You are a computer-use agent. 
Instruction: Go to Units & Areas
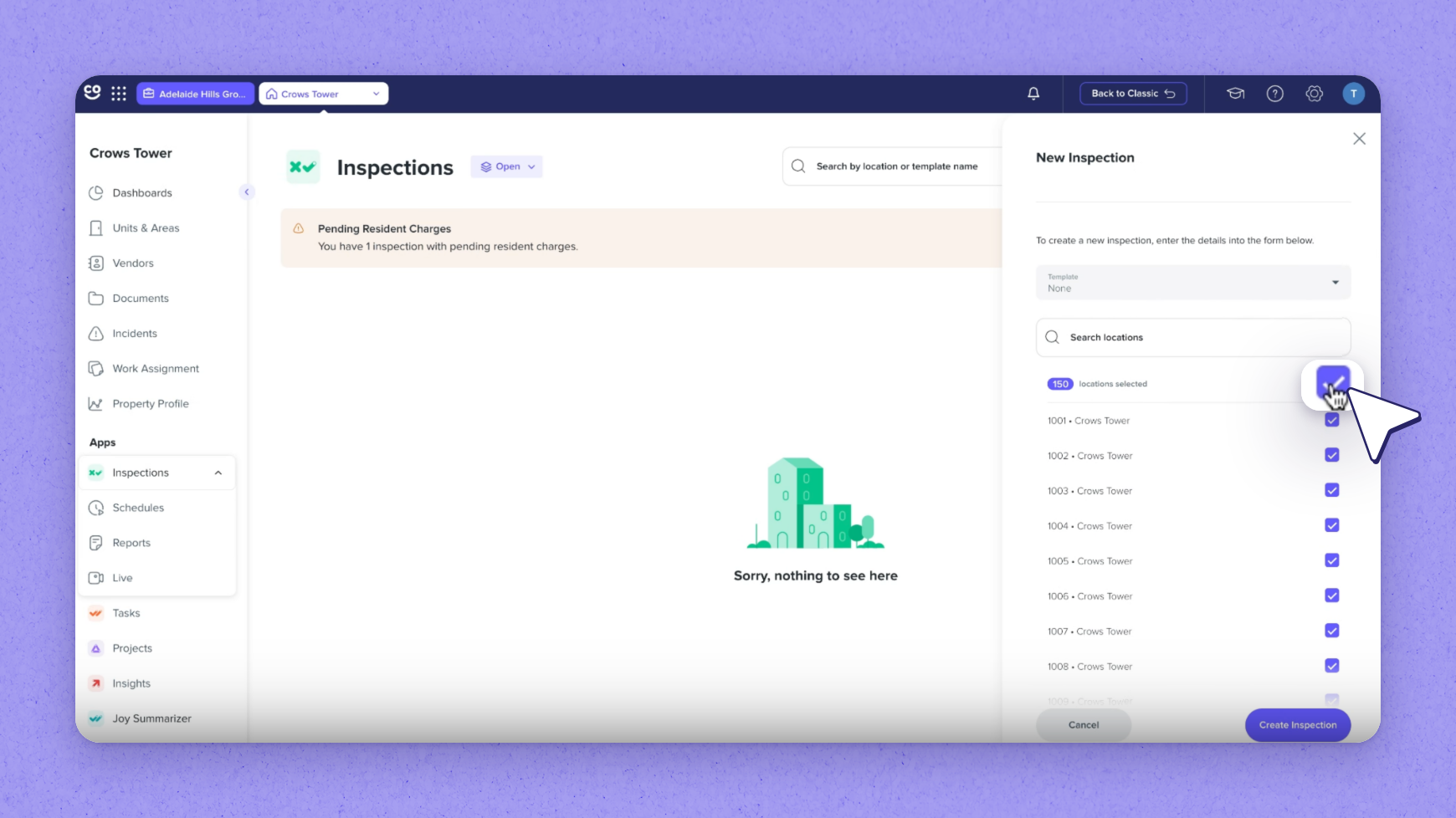(x=146, y=228)
